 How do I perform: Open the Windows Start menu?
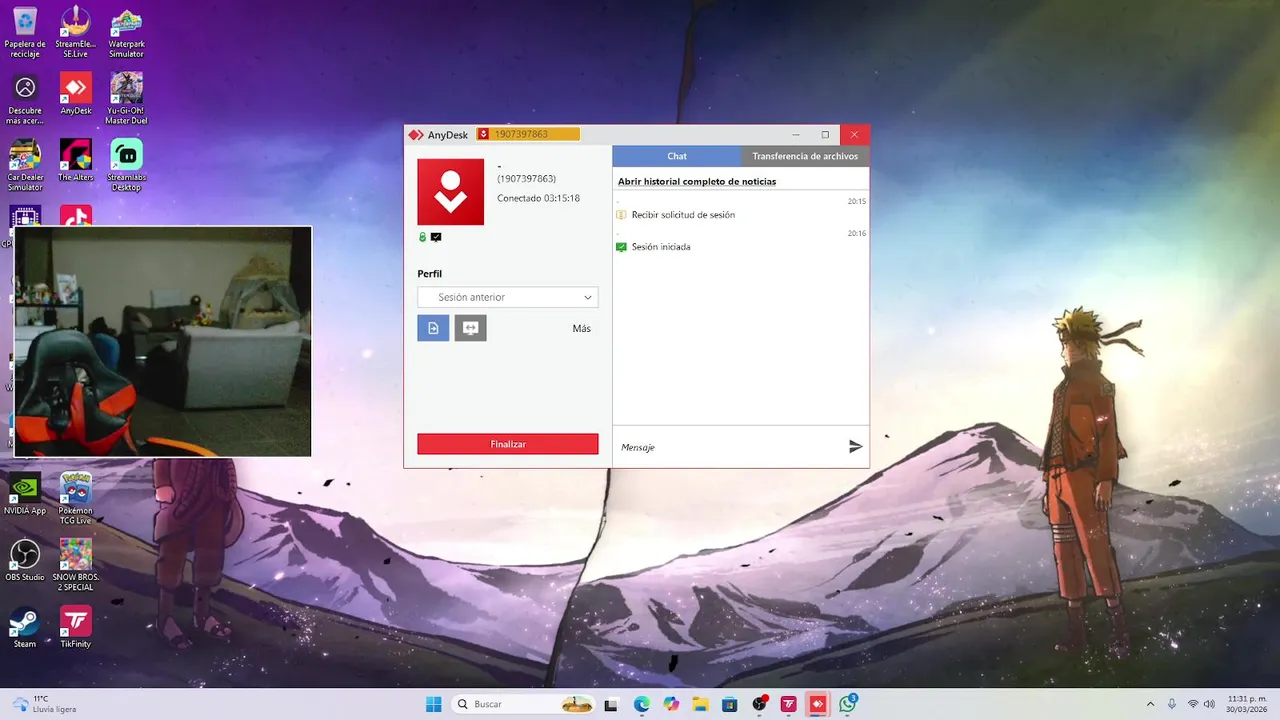[434, 704]
